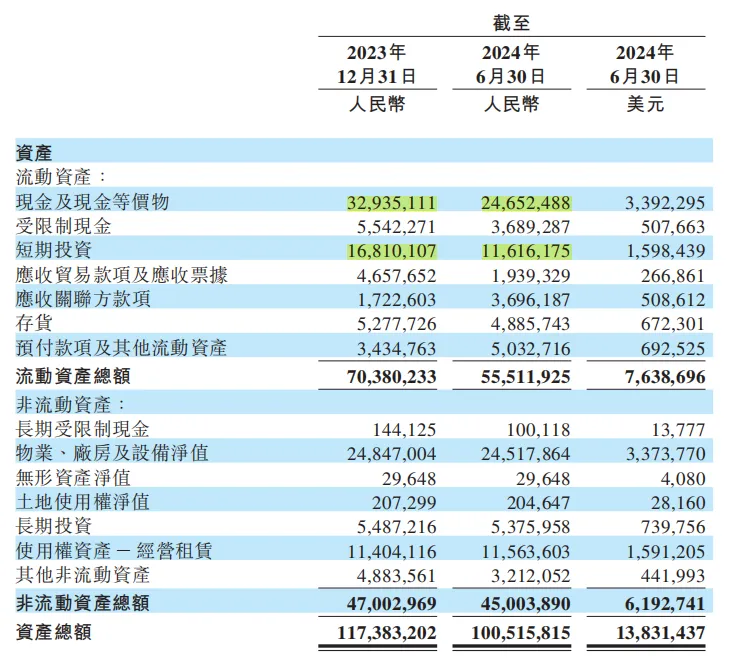Click the total assets value 117,383,202
This screenshot has height=664, width=730.
387,633
